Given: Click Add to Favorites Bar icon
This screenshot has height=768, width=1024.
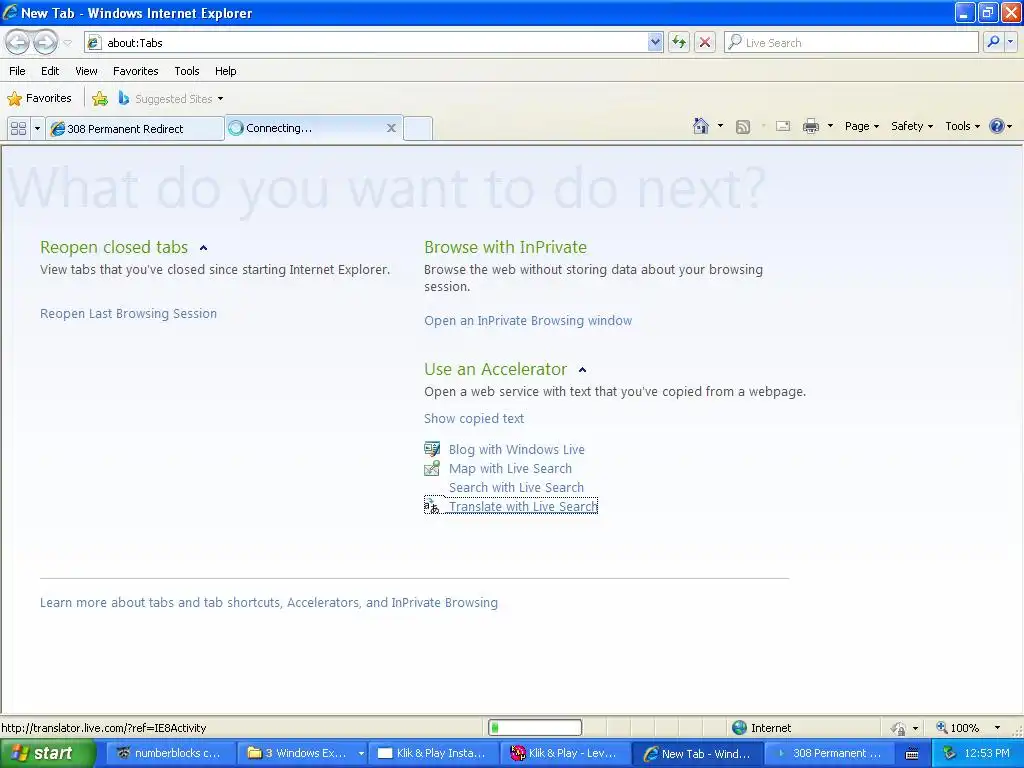Looking at the screenshot, I should coord(100,99).
